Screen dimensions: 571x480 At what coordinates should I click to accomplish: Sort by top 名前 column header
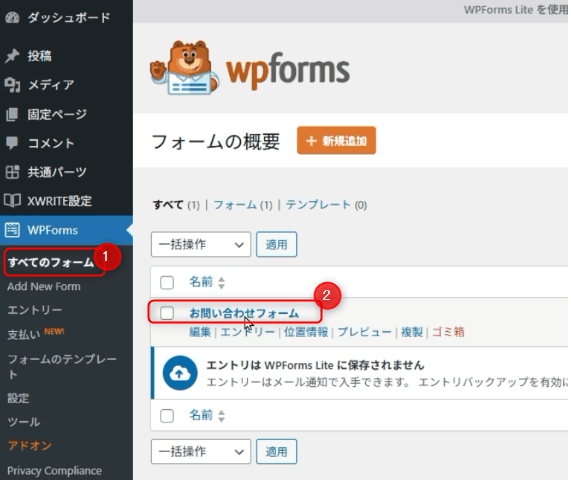coord(201,282)
